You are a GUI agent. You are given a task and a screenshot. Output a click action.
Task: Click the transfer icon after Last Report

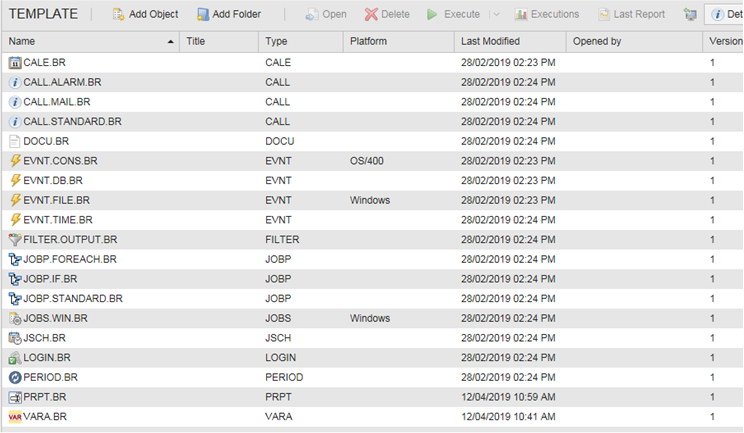(x=690, y=15)
